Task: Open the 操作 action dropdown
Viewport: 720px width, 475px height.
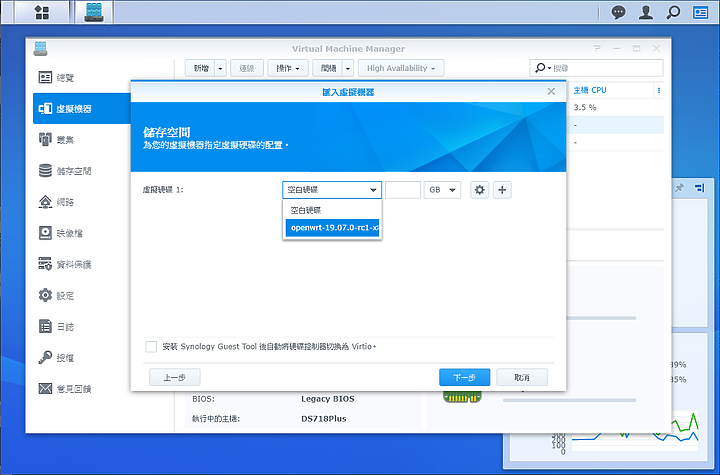Action: pyautogui.click(x=287, y=68)
